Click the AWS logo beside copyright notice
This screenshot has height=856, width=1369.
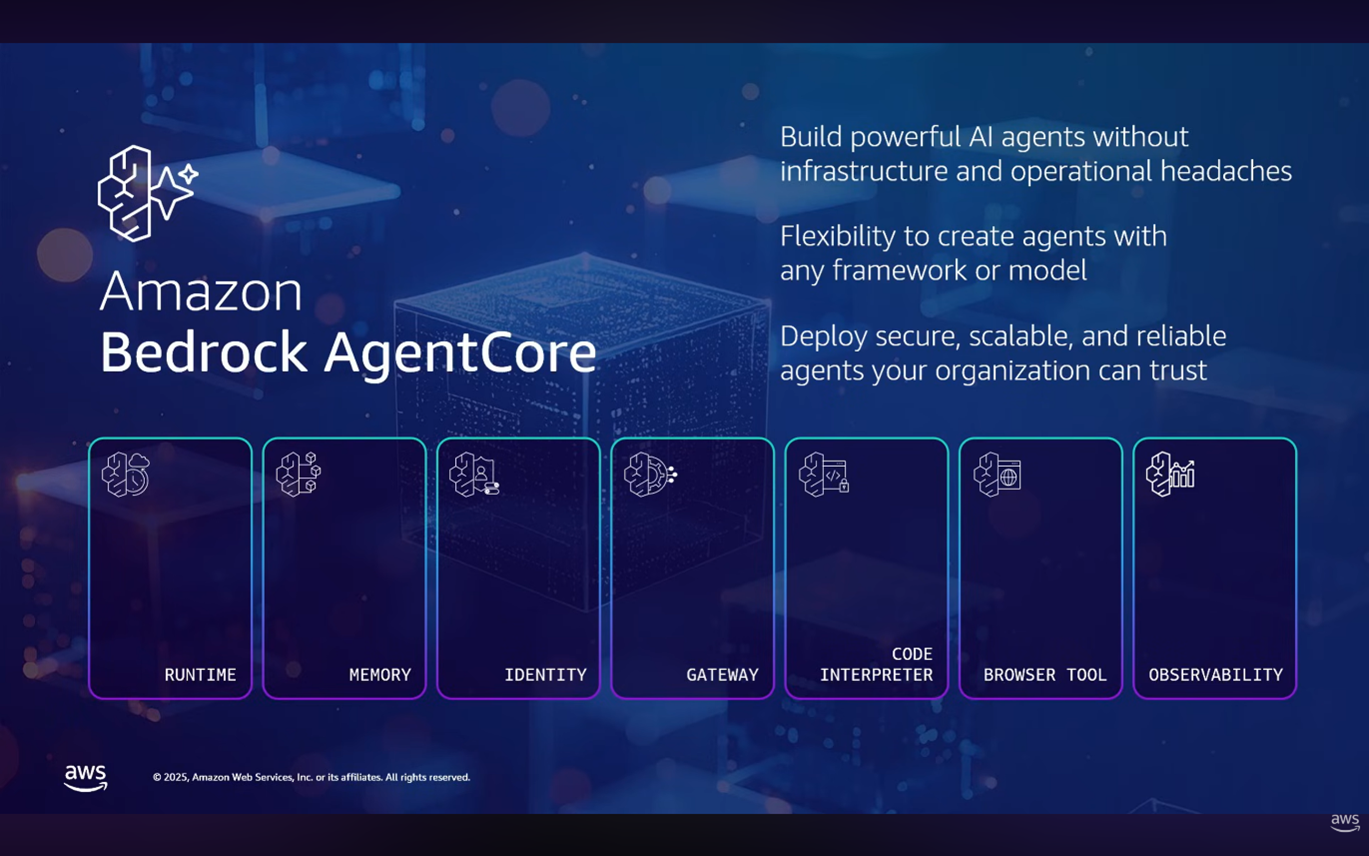(86, 778)
